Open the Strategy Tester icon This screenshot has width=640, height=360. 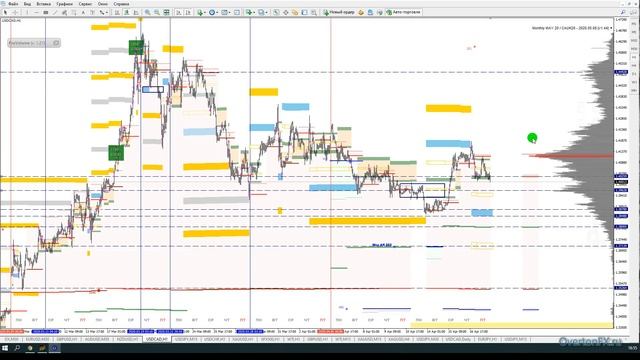tap(314, 12)
